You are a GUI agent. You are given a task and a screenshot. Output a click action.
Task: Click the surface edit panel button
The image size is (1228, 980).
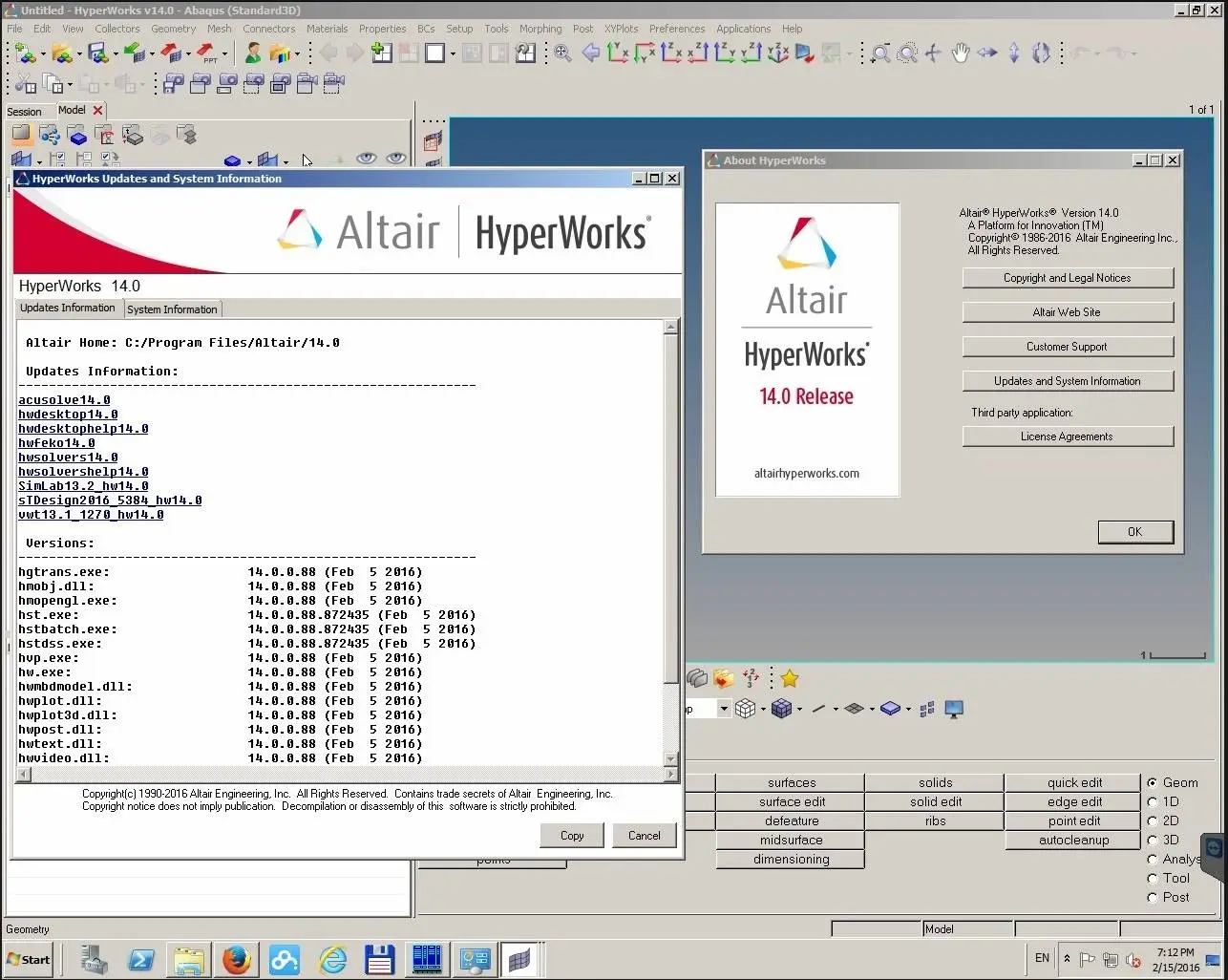792,801
